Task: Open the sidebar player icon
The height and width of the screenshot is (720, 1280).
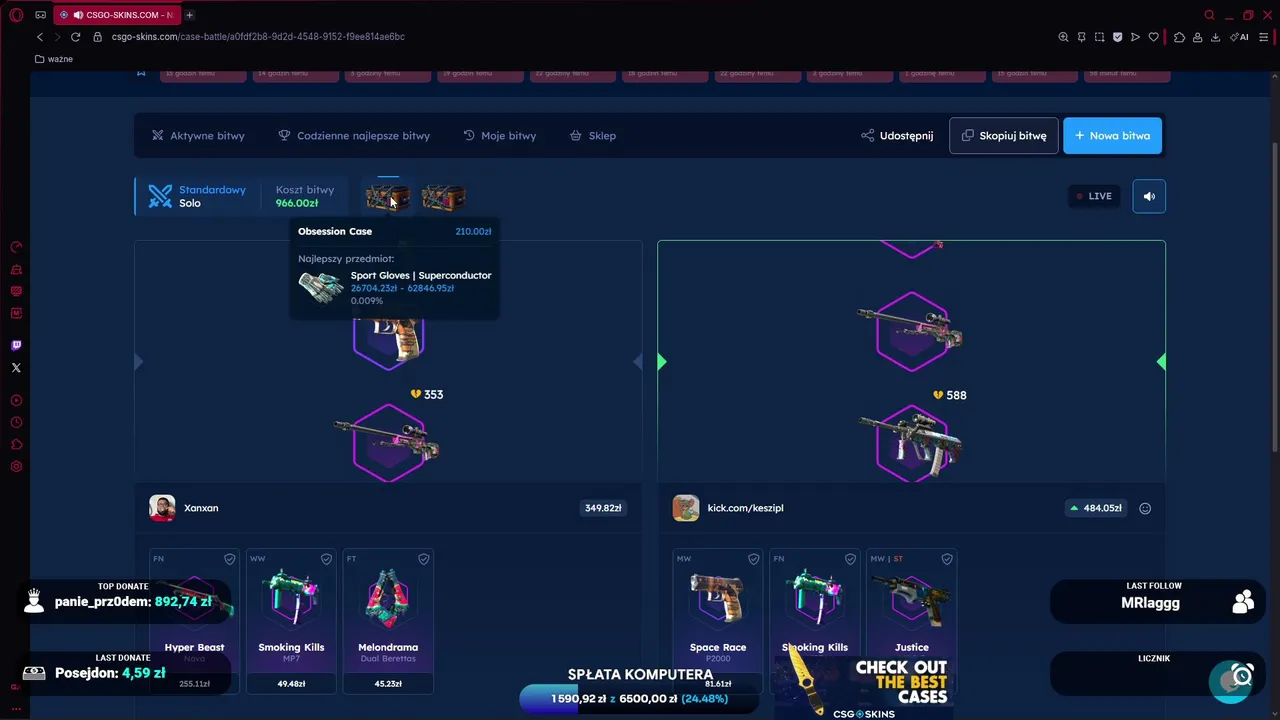Action: pos(16,400)
